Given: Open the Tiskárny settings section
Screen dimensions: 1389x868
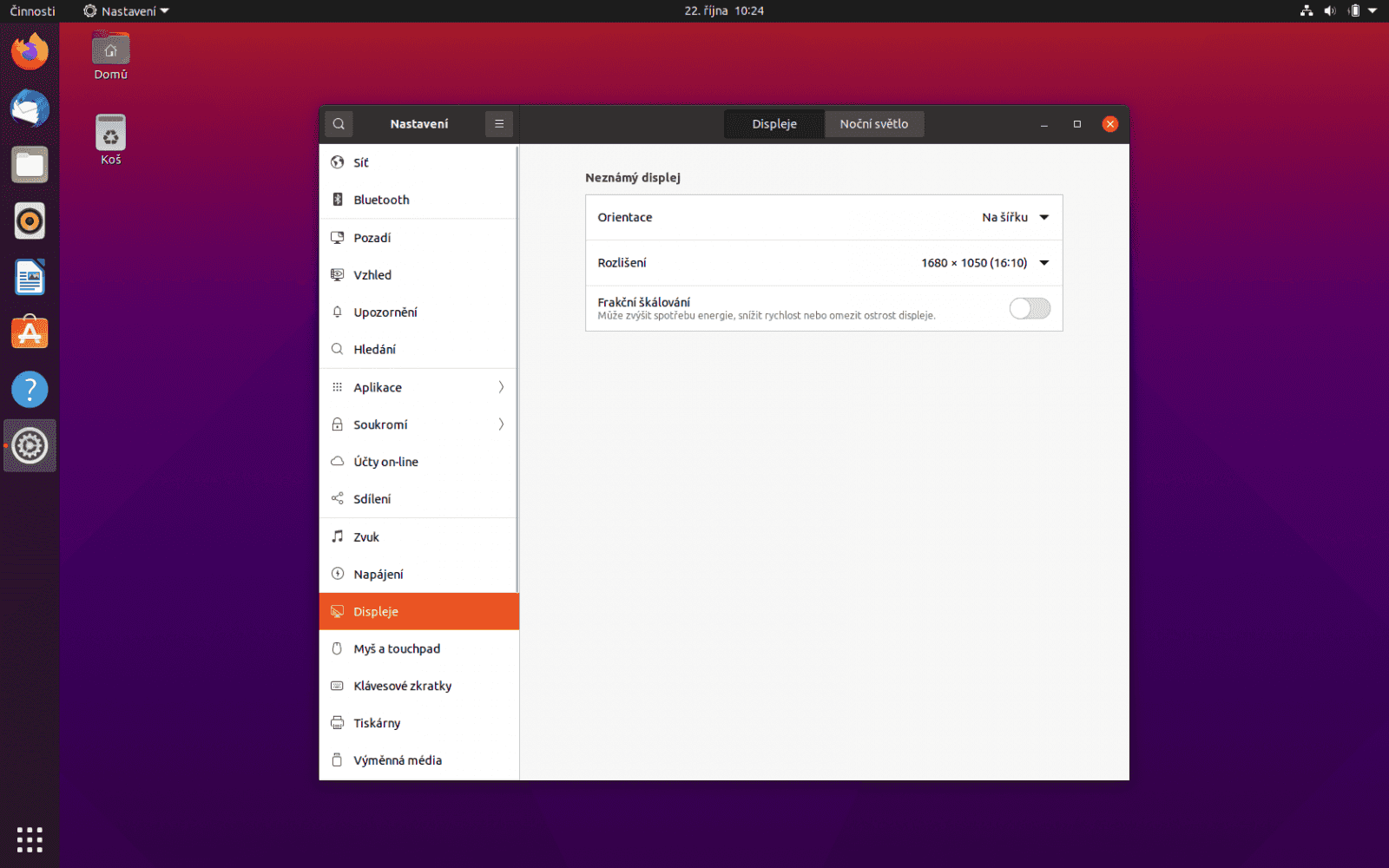Looking at the screenshot, I should click(x=377, y=722).
